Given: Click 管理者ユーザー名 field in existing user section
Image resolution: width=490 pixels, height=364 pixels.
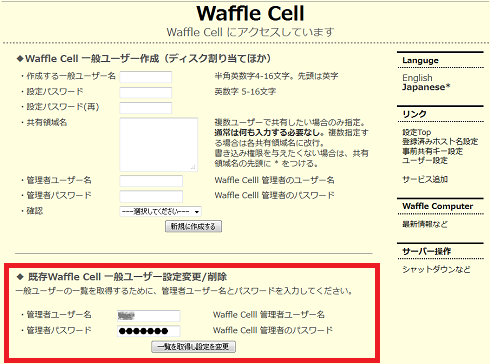Looking at the screenshot, I should pyautogui.click(x=149, y=315).
